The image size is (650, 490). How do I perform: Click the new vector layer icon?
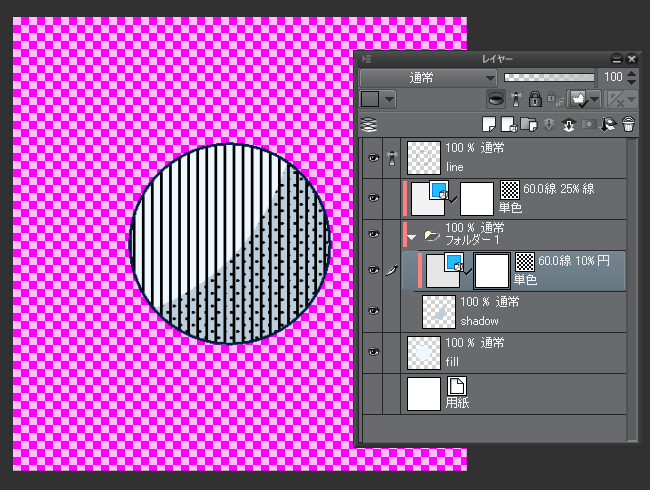click(x=508, y=124)
